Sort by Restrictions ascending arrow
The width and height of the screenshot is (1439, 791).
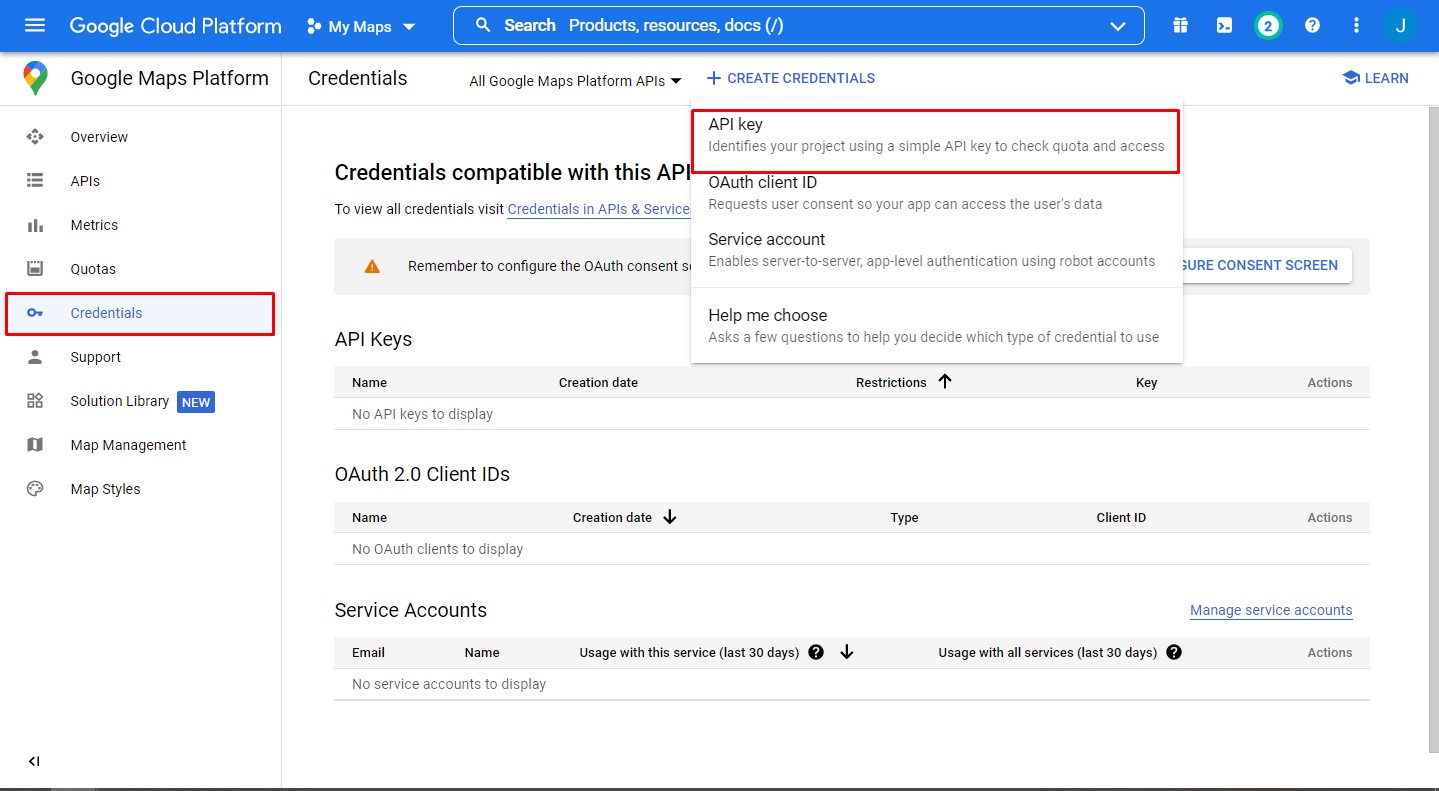click(x=945, y=381)
